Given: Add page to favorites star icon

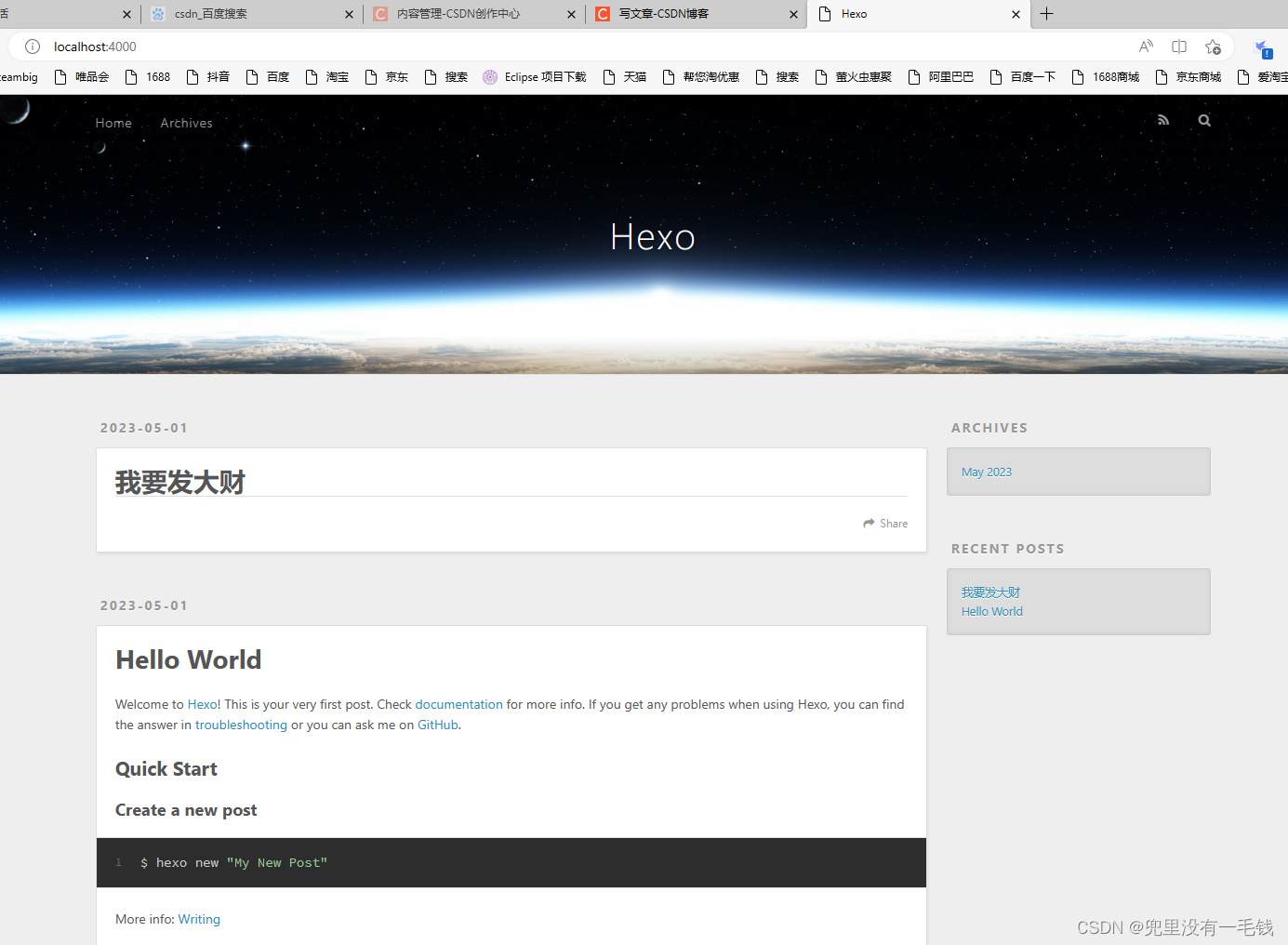Looking at the screenshot, I should tap(1213, 47).
